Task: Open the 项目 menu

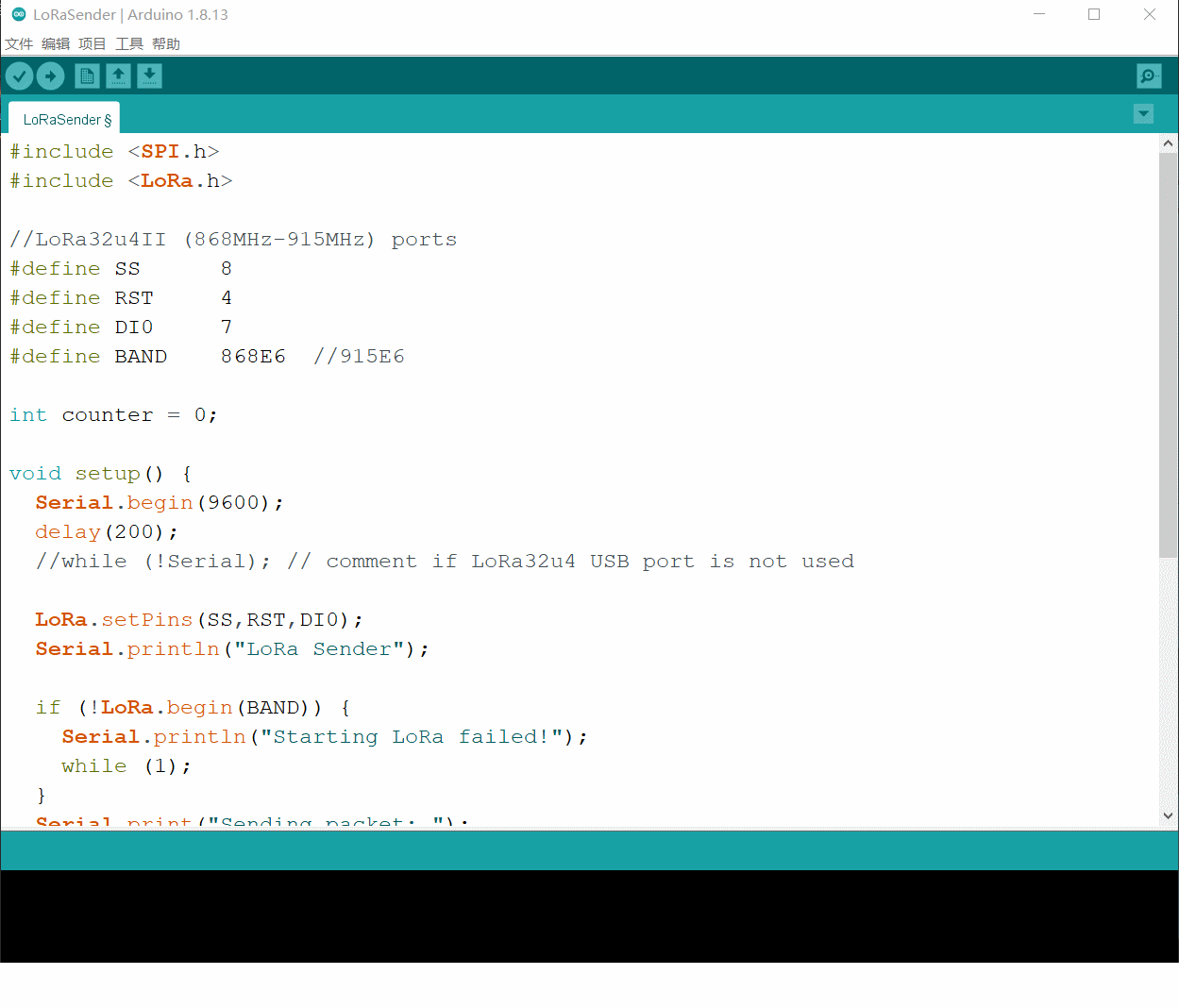Action: [x=93, y=43]
